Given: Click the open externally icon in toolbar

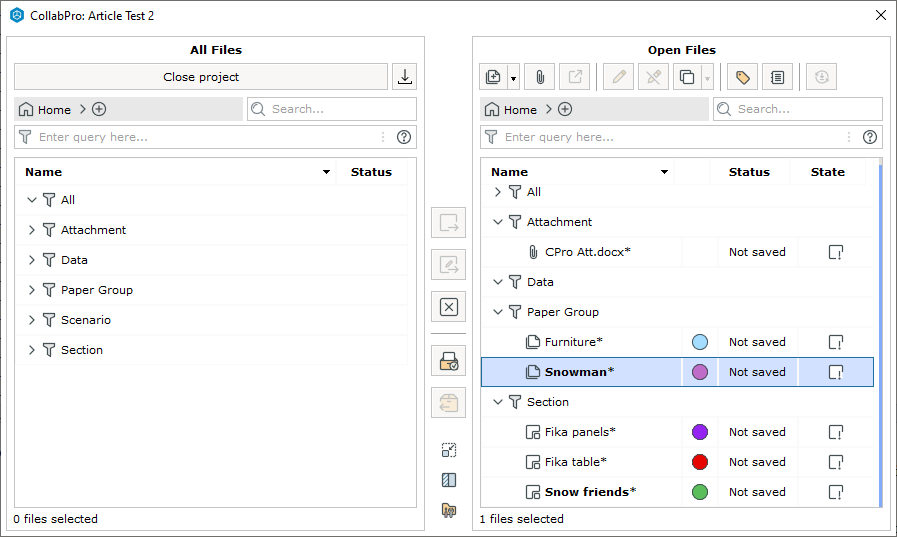Looking at the screenshot, I should point(574,77).
